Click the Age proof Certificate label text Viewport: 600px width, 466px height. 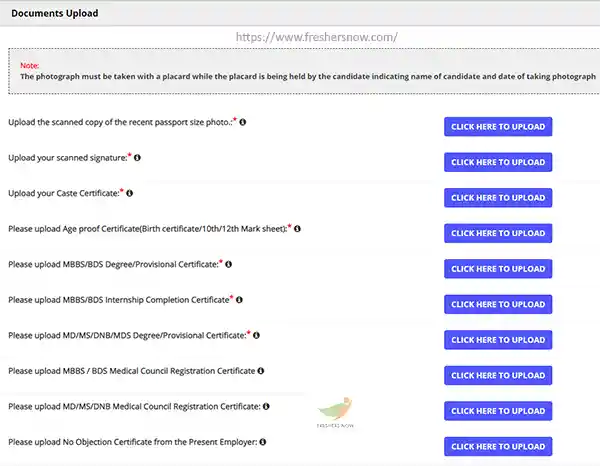(x=148, y=229)
